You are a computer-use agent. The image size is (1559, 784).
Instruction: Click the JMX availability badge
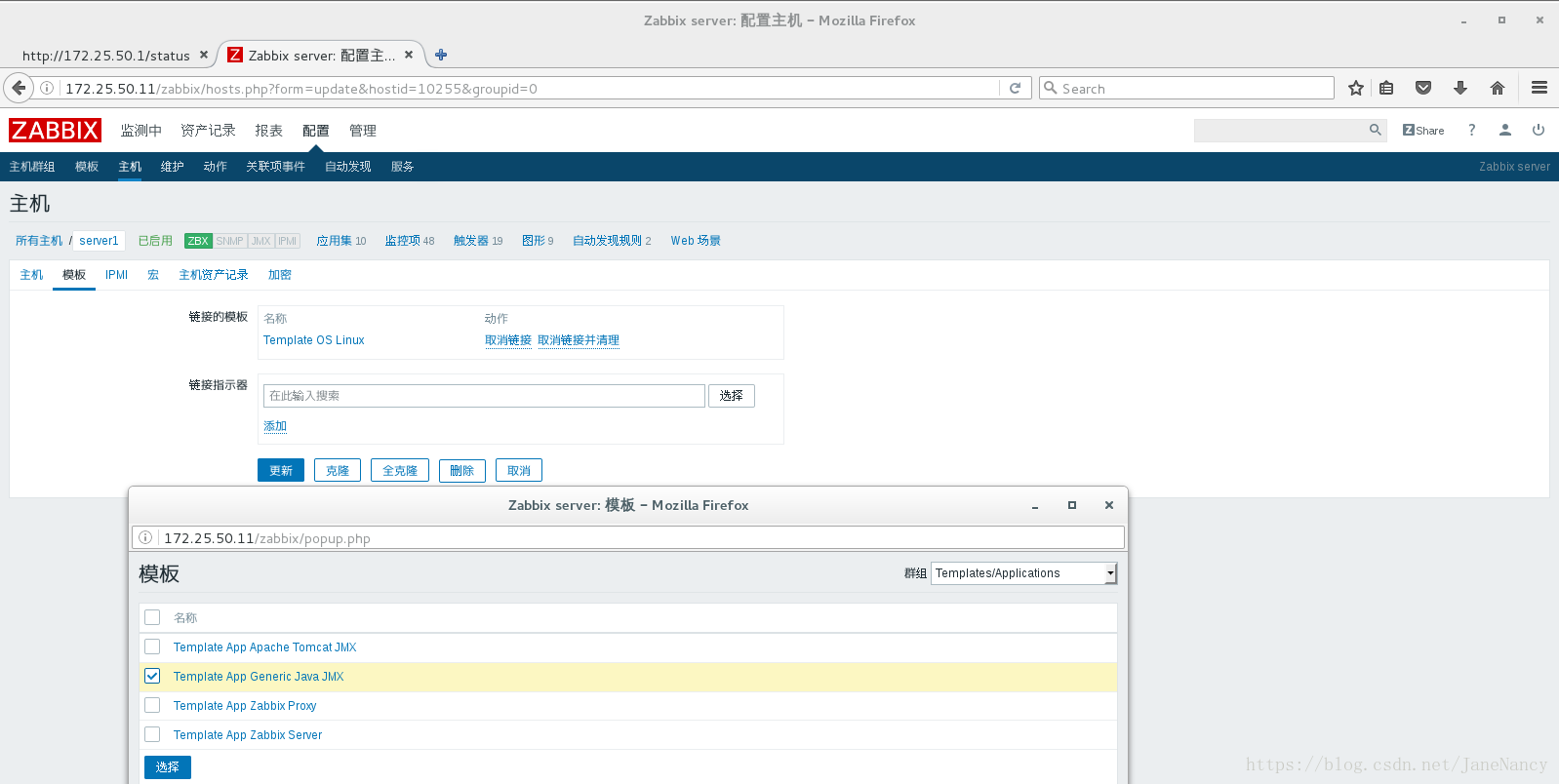tap(261, 241)
